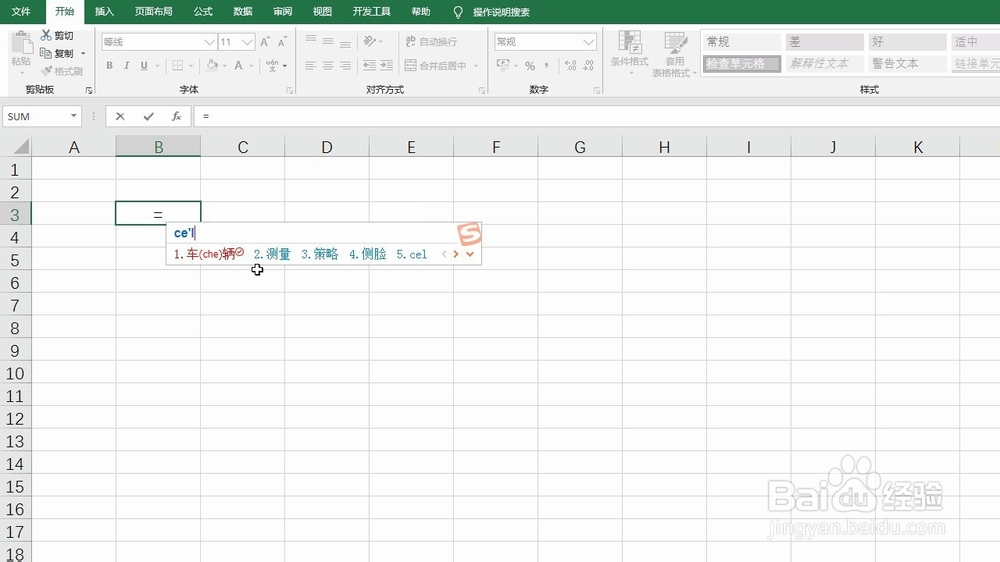1000x562 pixels.
Task: Click the text Orientation icon
Action: 370,41
